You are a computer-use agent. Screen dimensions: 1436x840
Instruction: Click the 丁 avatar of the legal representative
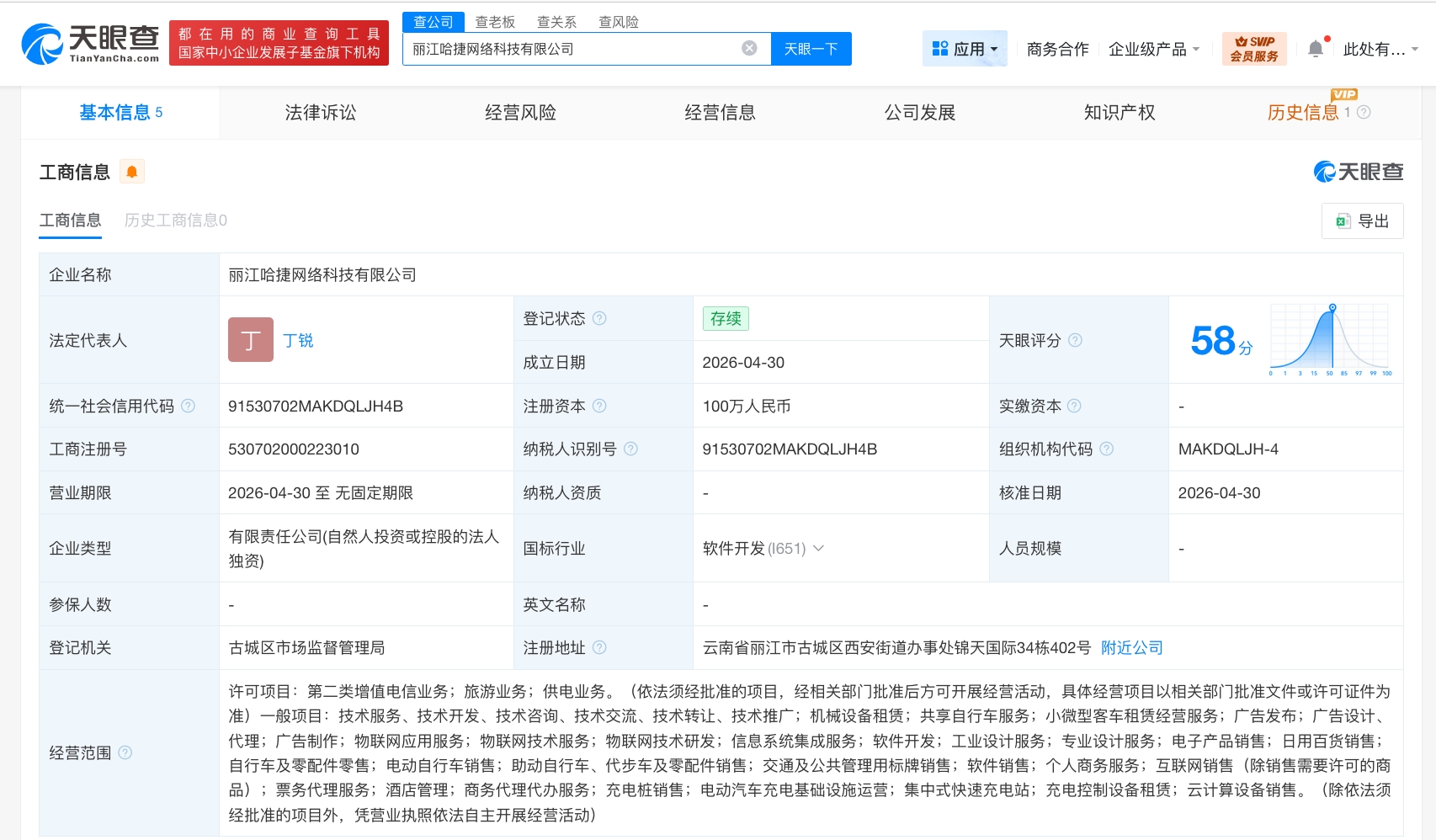251,339
